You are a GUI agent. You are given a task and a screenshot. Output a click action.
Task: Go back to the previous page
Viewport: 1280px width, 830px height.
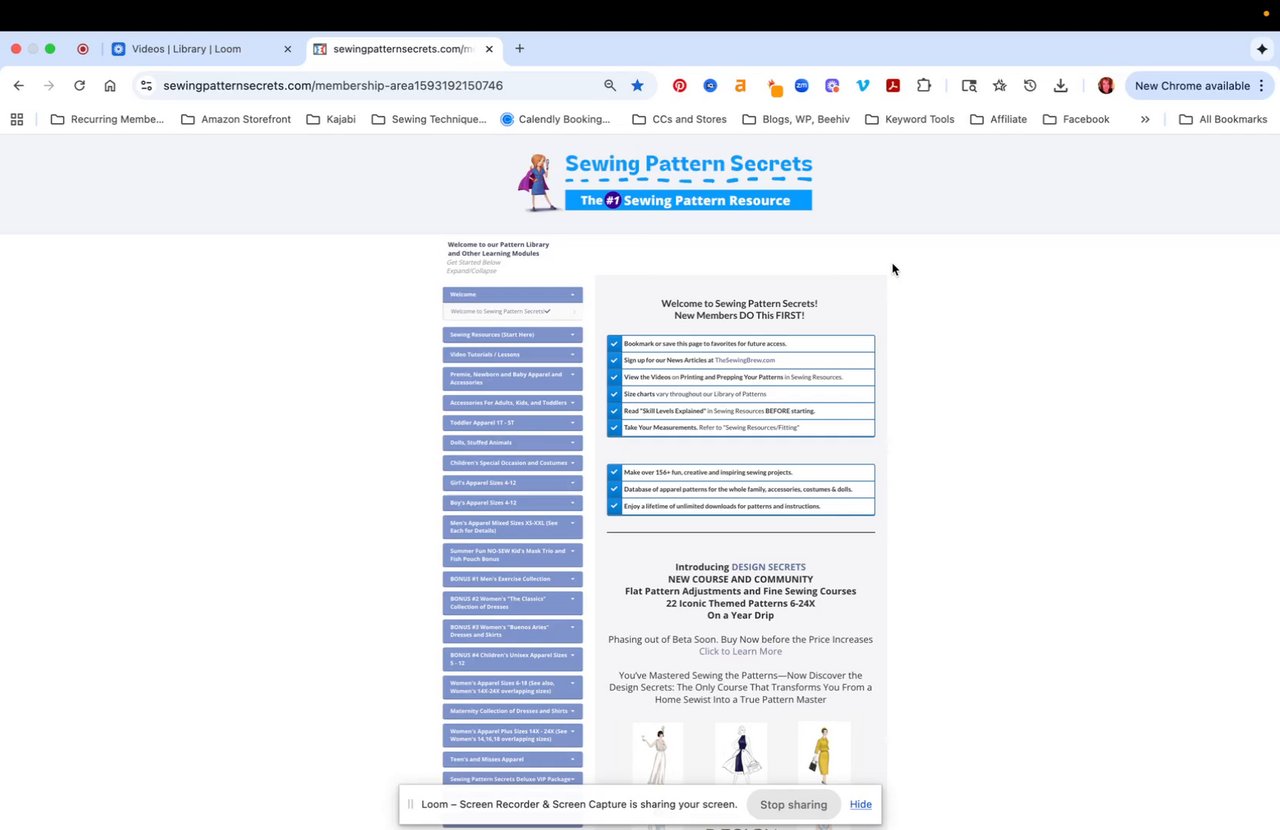[x=19, y=86]
